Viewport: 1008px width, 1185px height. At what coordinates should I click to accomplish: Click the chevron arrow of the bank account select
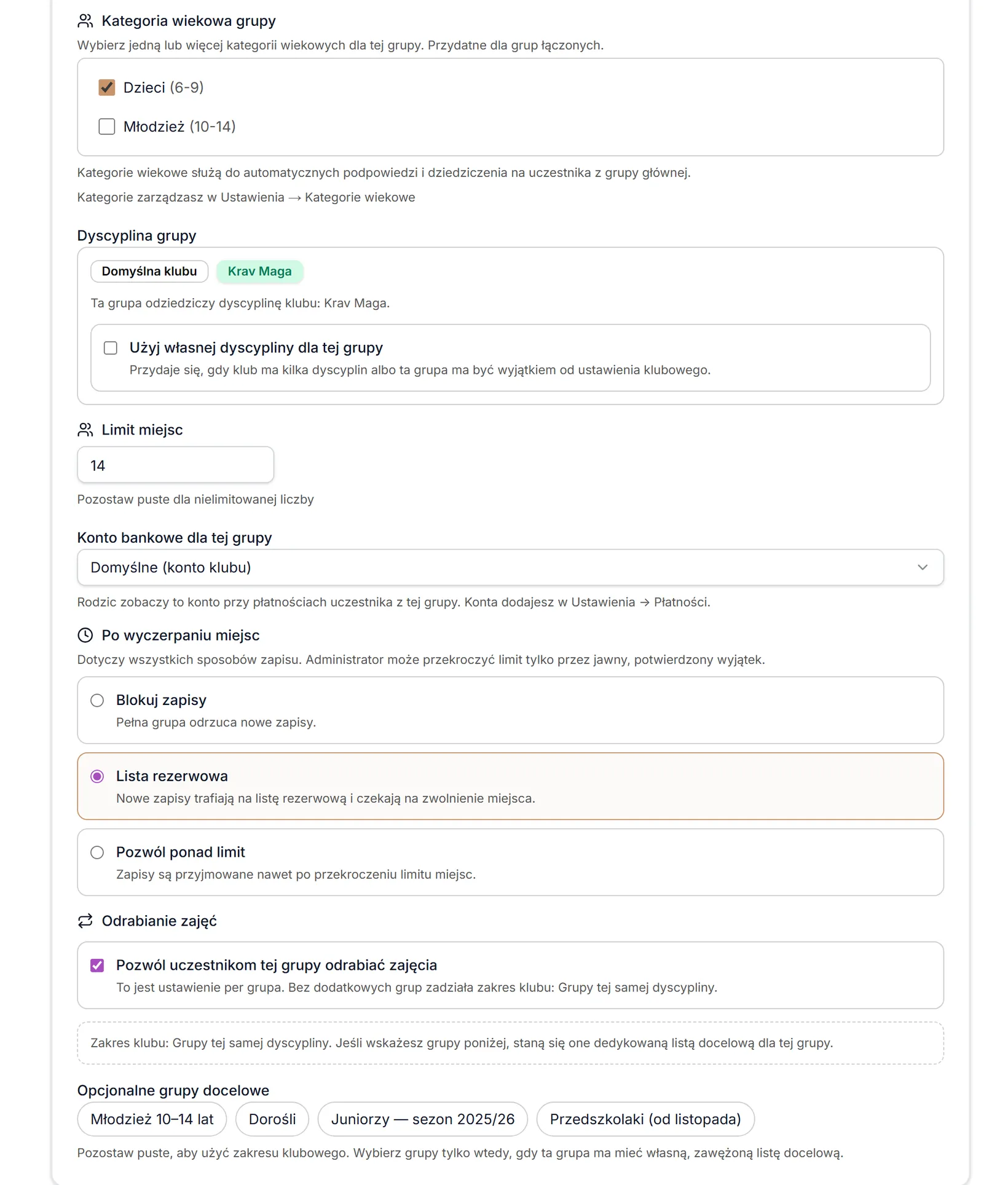tap(922, 567)
